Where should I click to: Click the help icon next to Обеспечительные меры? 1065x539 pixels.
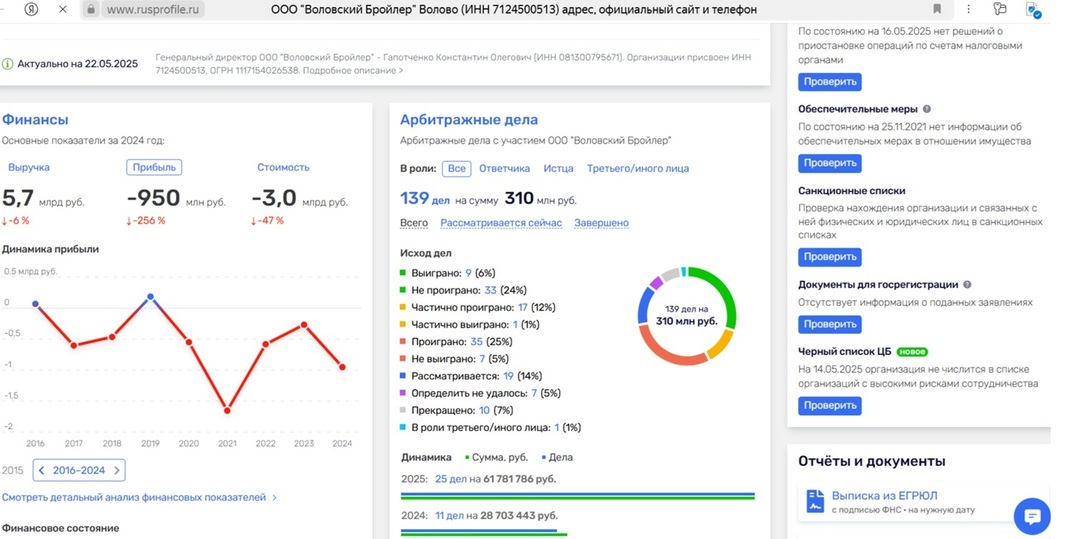coord(926,109)
